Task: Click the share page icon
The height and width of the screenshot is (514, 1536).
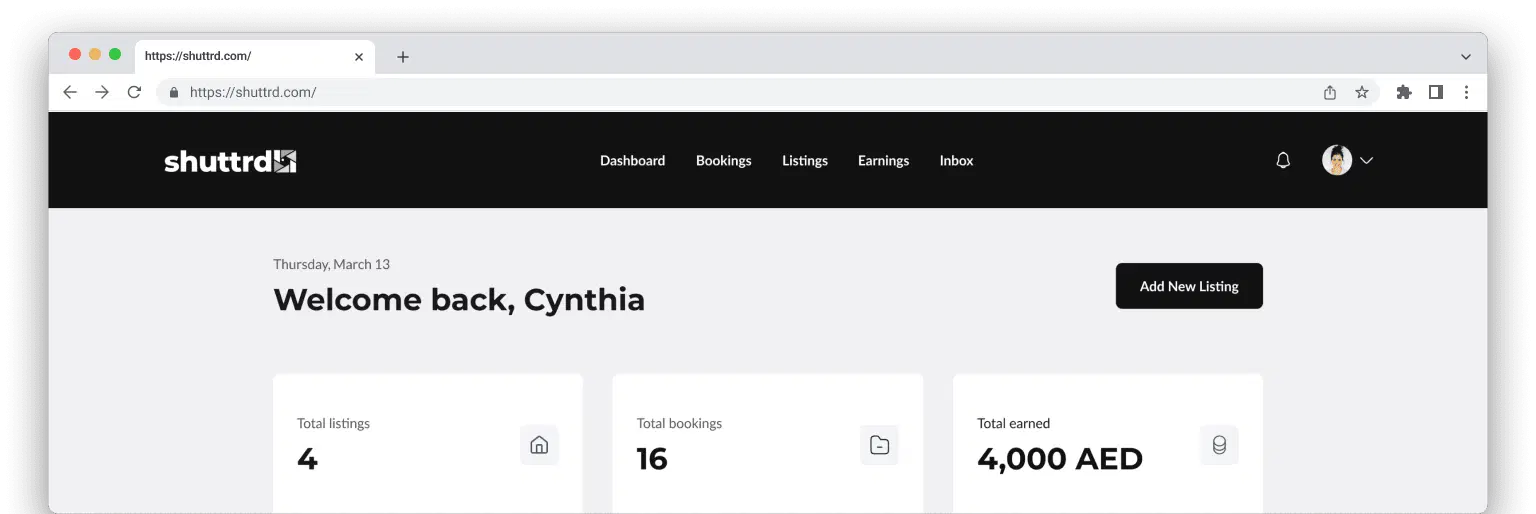Action: point(1330,92)
